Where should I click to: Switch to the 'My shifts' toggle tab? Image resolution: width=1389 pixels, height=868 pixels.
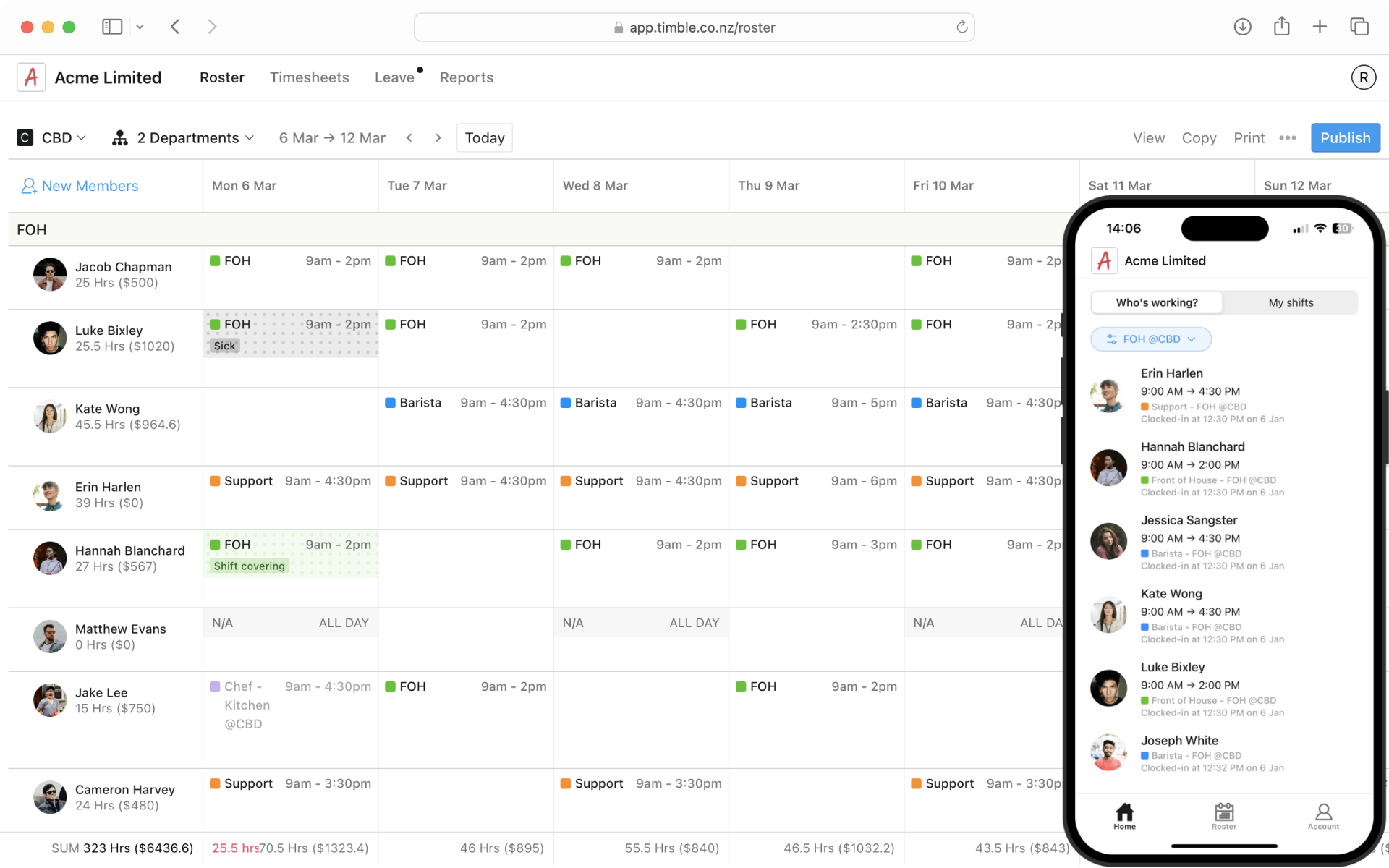pos(1291,302)
